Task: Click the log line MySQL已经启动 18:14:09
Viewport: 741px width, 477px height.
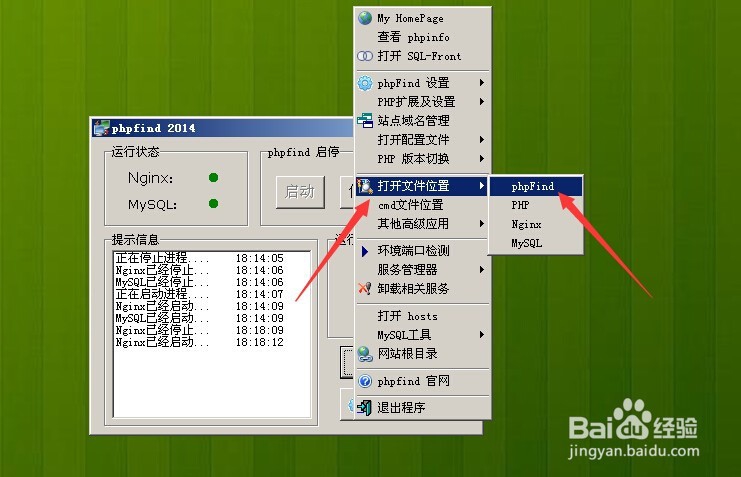Action: tap(199, 318)
